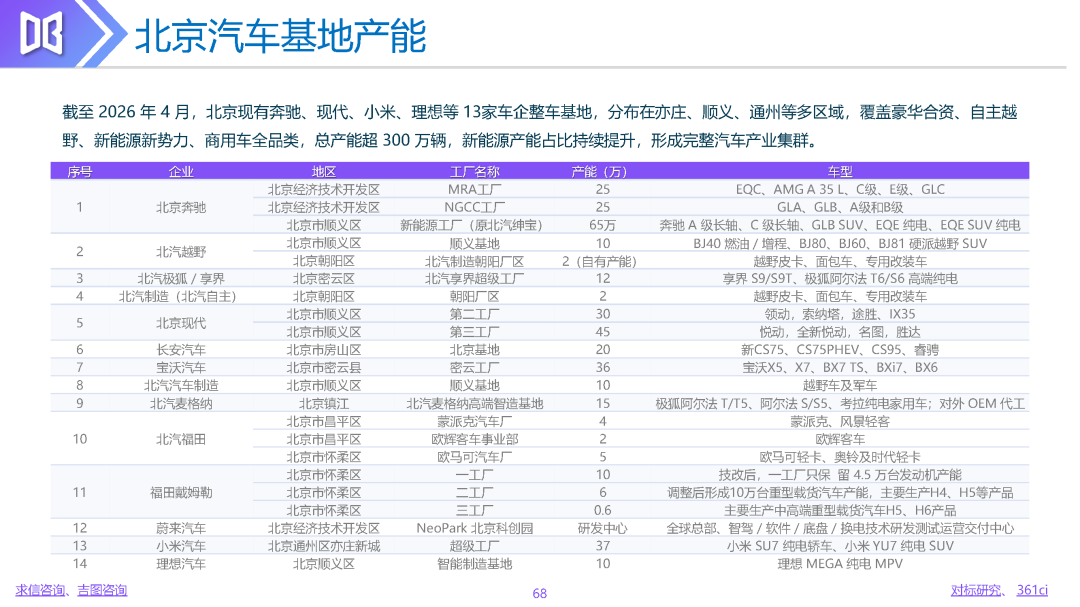Image resolution: width=1080 pixels, height=607 pixels.
Task: Click the 第三工厂 cell
Action: [x=475, y=332]
